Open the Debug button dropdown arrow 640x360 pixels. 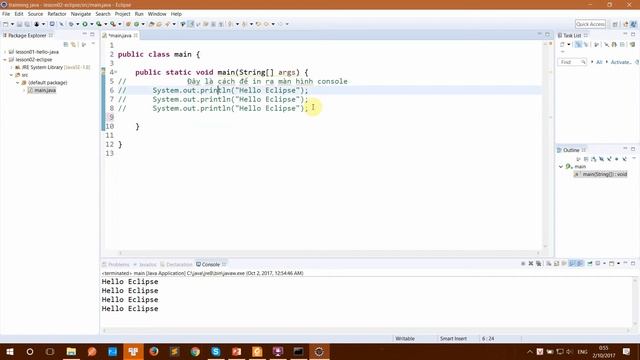(x=78, y=24)
